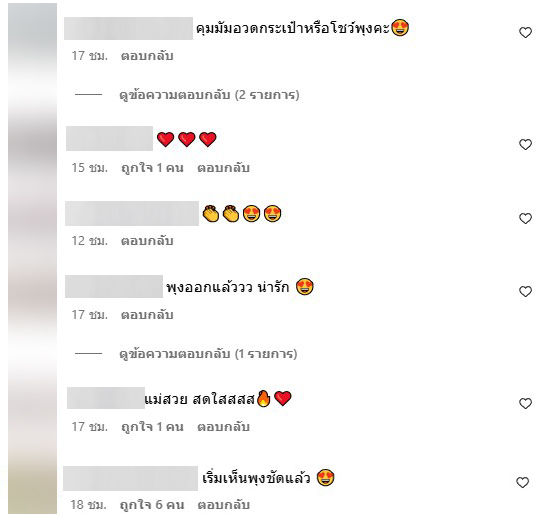Reply to the comment 'พุงออกแล้ววว น่ารัก'

[147, 315]
